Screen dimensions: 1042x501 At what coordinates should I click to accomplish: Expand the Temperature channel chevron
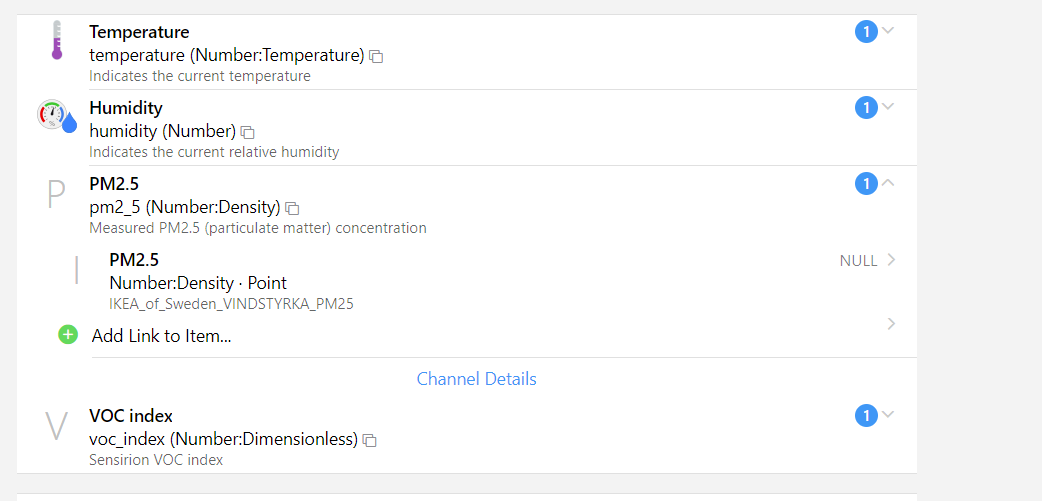click(x=888, y=30)
